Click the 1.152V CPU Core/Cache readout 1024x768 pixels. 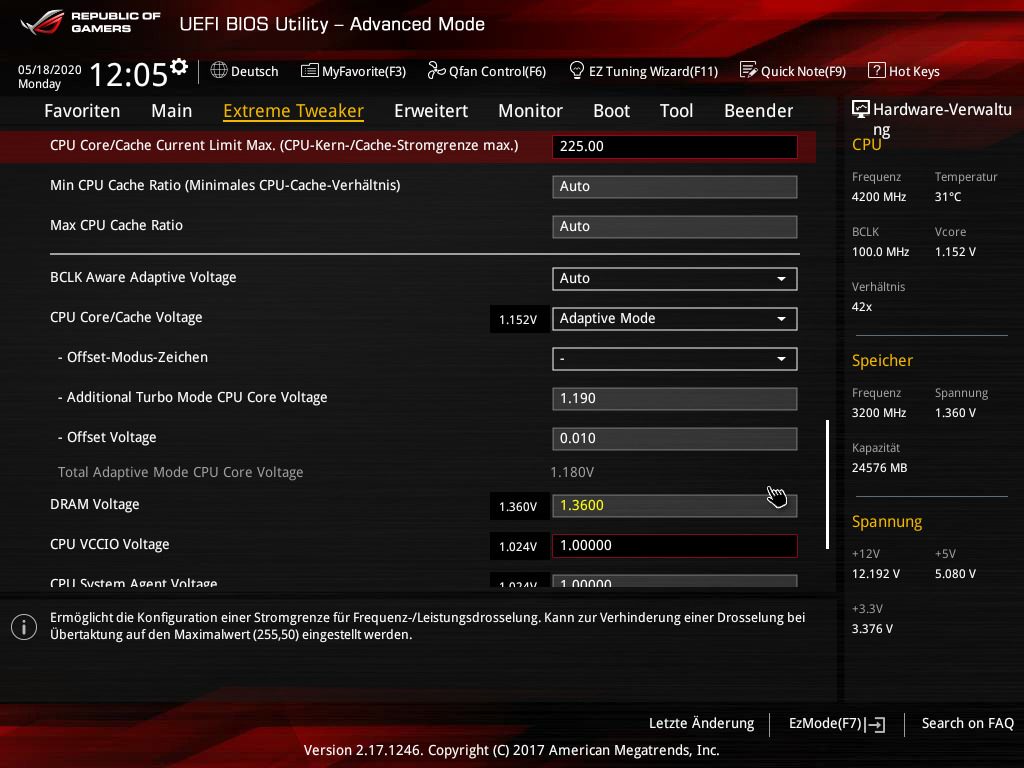point(519,319)
